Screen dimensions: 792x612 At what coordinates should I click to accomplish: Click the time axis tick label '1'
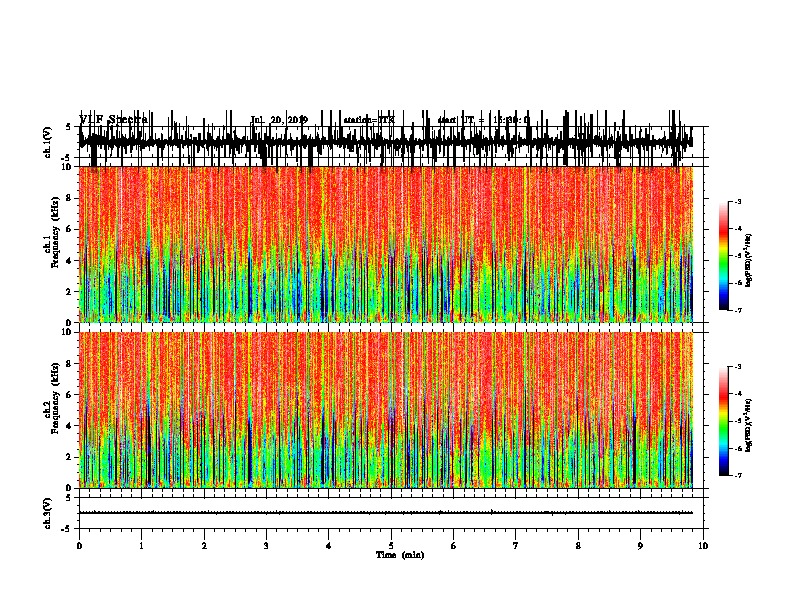coord(141,546)
